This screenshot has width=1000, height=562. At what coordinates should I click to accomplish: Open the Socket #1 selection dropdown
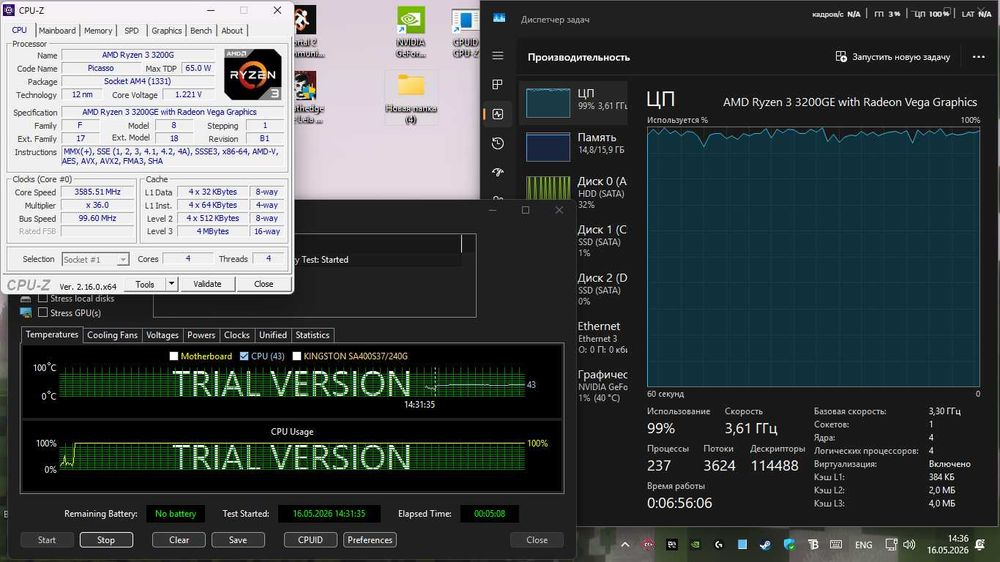tap(95, 260)
